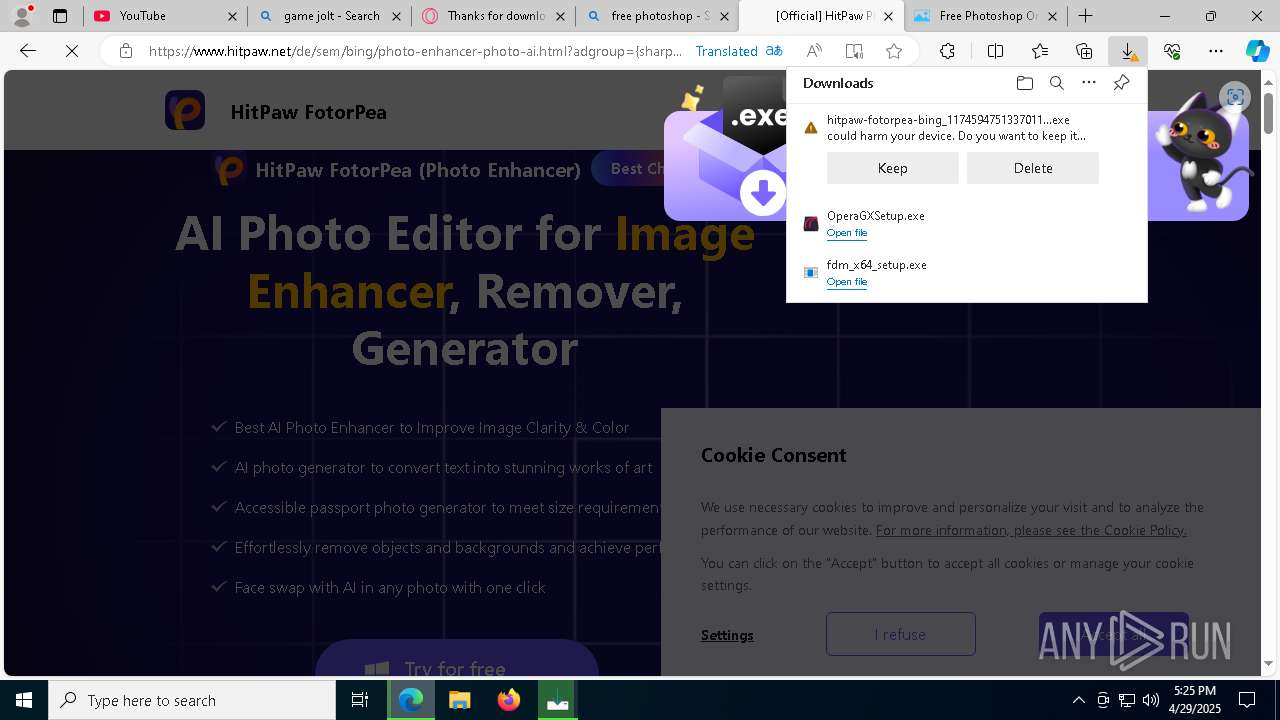
Task: Open the translate options icon
Action: (x=774, y=51)
